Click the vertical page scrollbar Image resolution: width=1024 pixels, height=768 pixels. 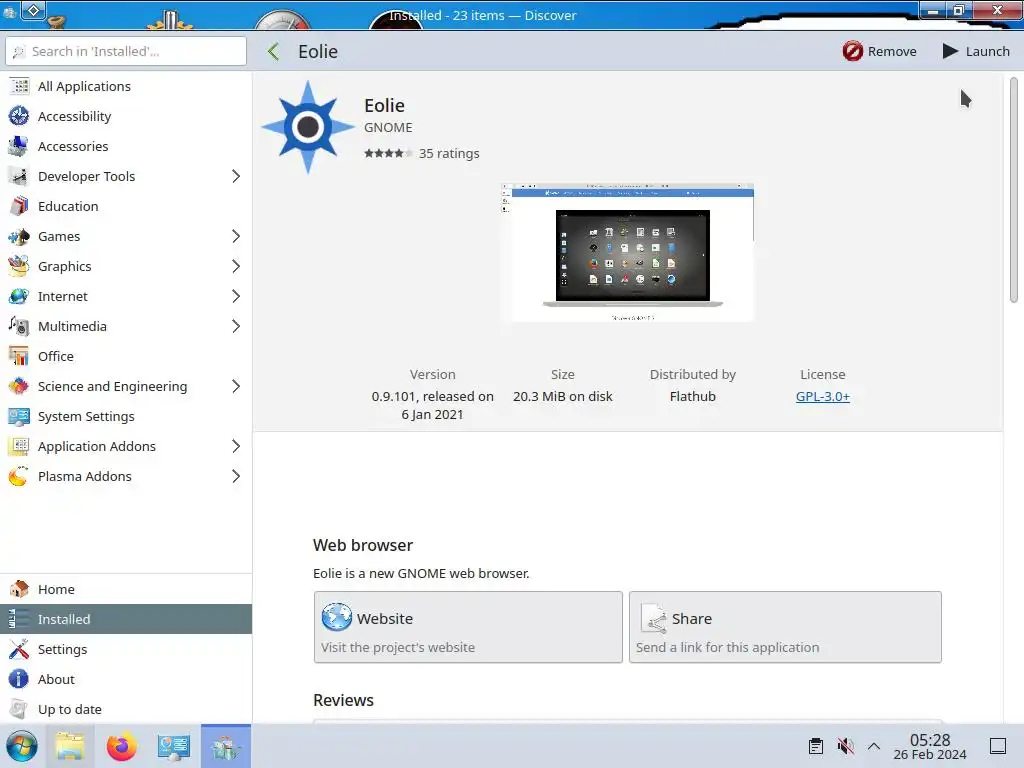tap(1014, 189)
